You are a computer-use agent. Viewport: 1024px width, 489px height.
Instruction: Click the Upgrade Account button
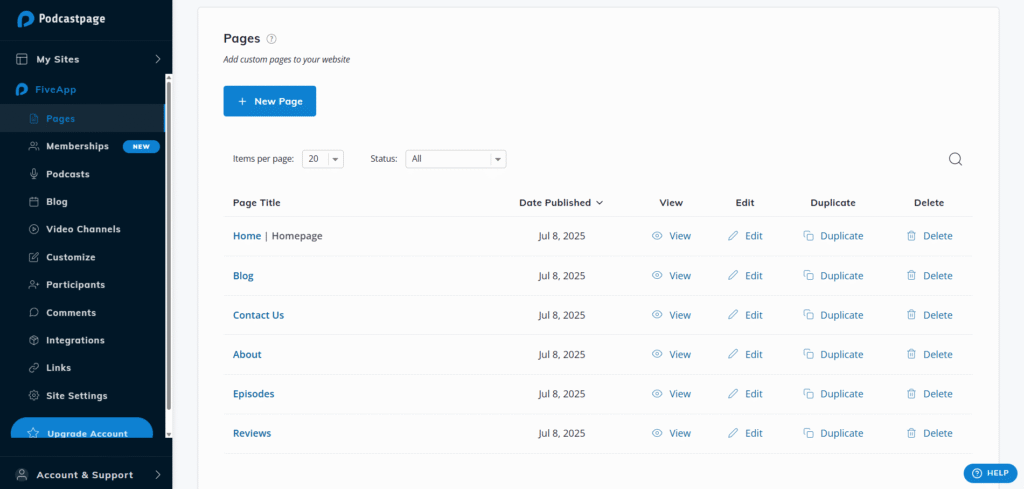82,429
